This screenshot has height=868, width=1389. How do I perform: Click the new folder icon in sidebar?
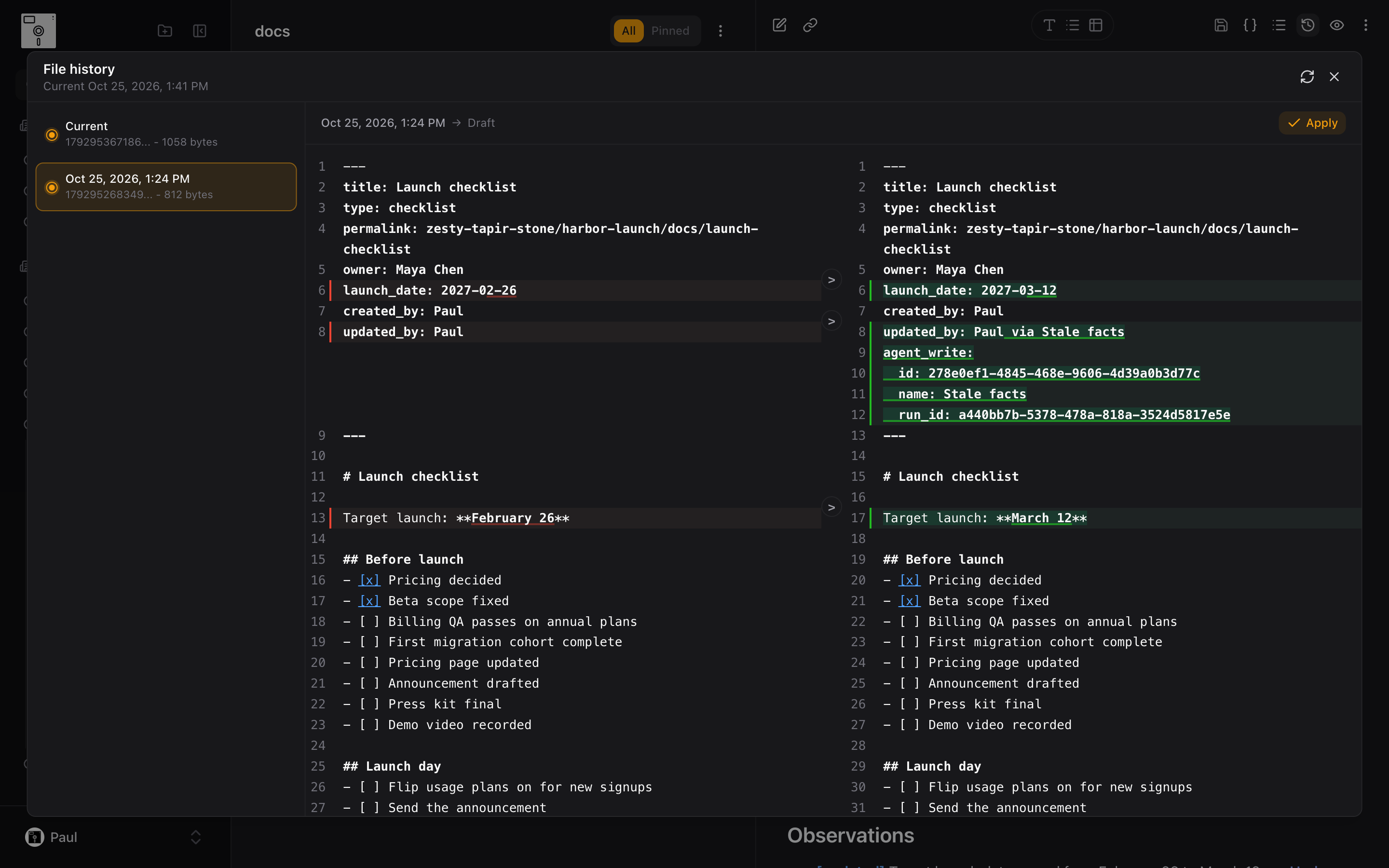tap(165, 30)
